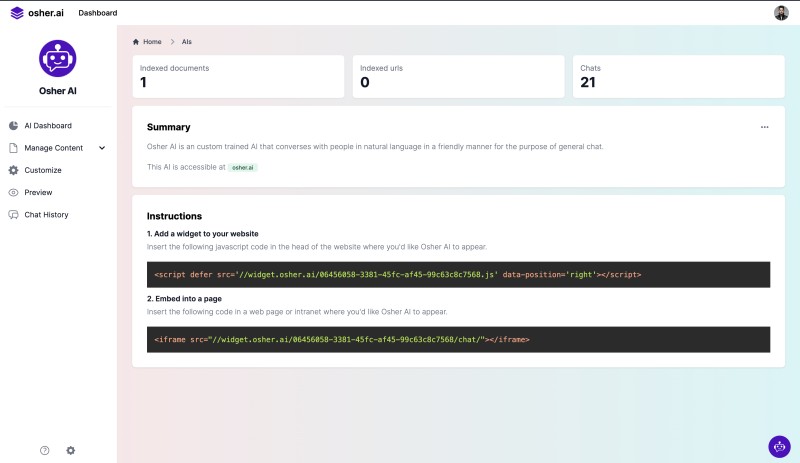800x463 pixels.
Task: Click '1. Add a widget to your website'
Action: point(203,234)
